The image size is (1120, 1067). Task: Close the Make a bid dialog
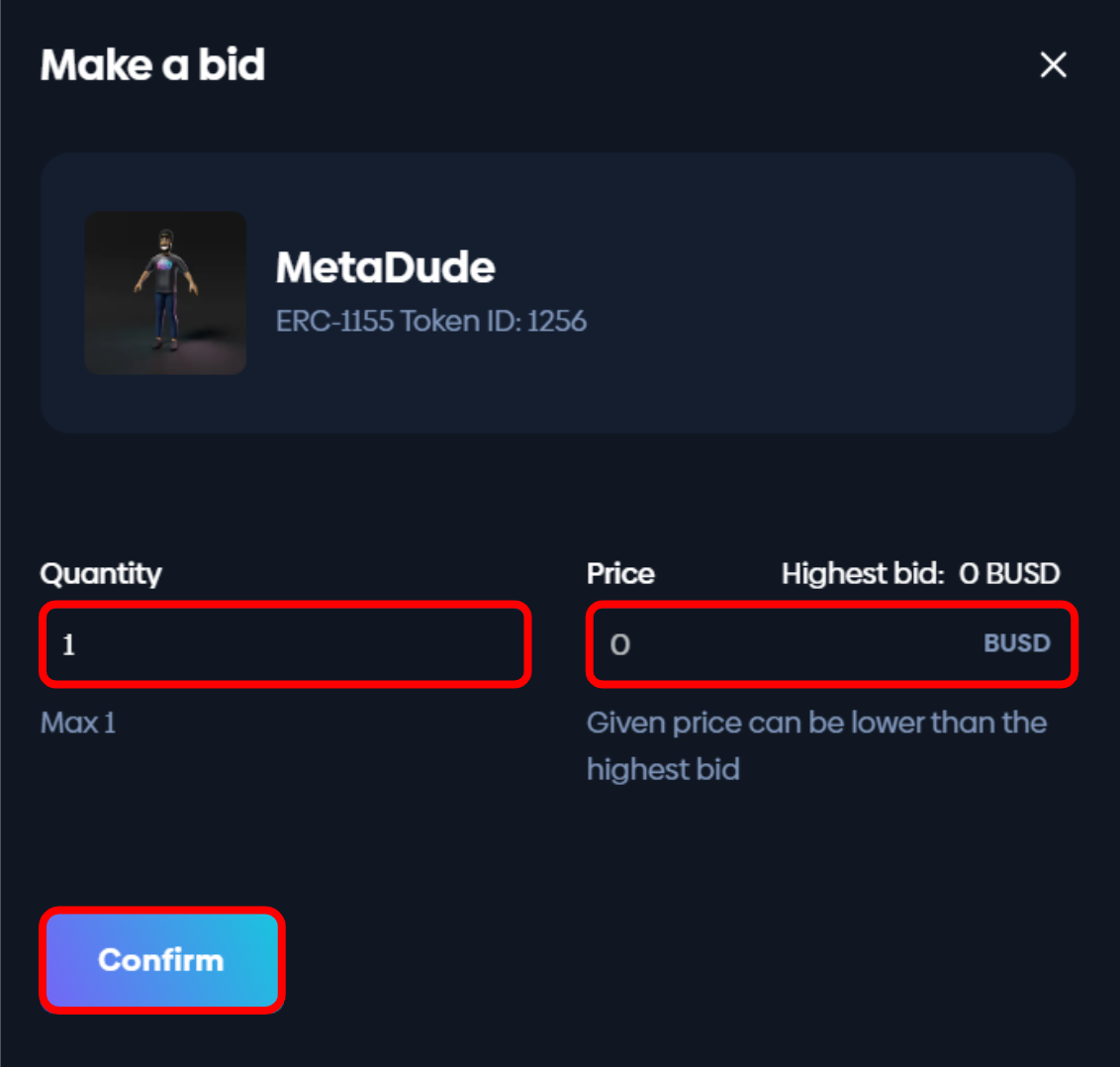point(1054,65)
